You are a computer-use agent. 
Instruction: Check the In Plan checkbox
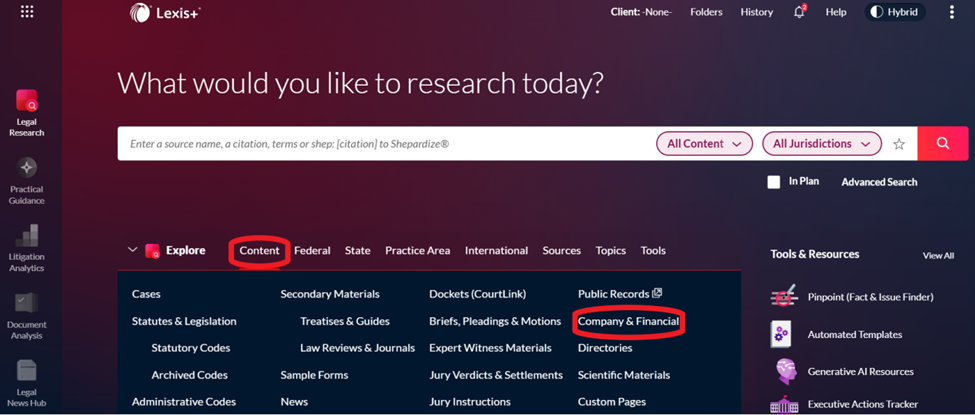(774, 182)
